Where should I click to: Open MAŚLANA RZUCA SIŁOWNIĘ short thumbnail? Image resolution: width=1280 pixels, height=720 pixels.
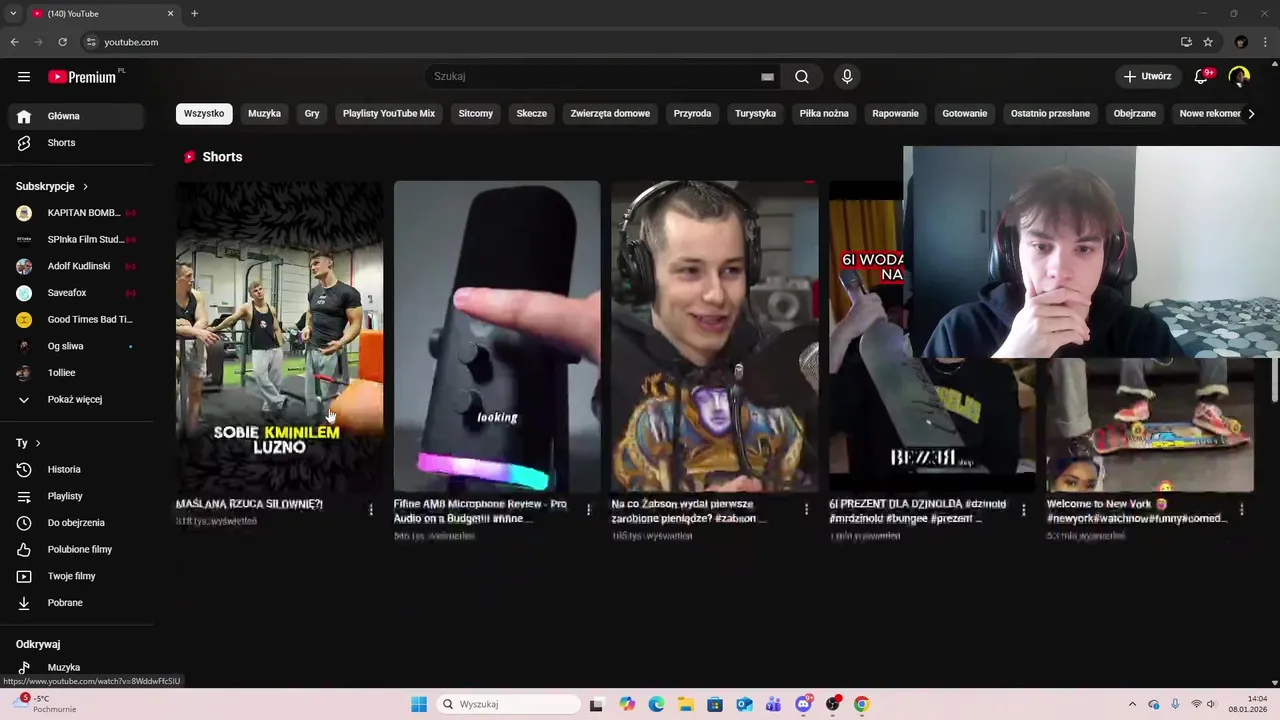(x=279, y=336)
